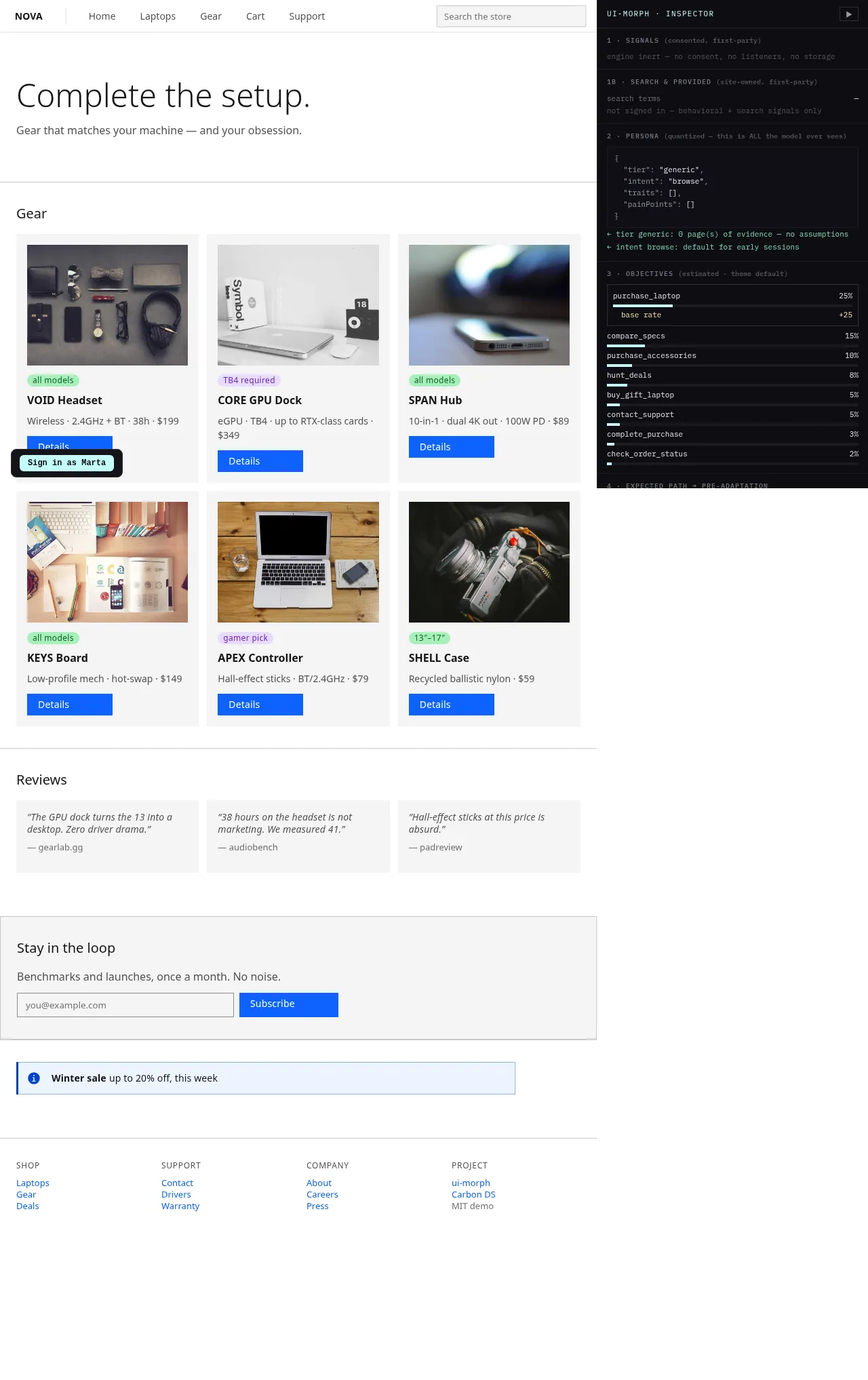868x1380 pixels.
Task: Open the Laptops nav item
Action: click(x=157, y=16)
